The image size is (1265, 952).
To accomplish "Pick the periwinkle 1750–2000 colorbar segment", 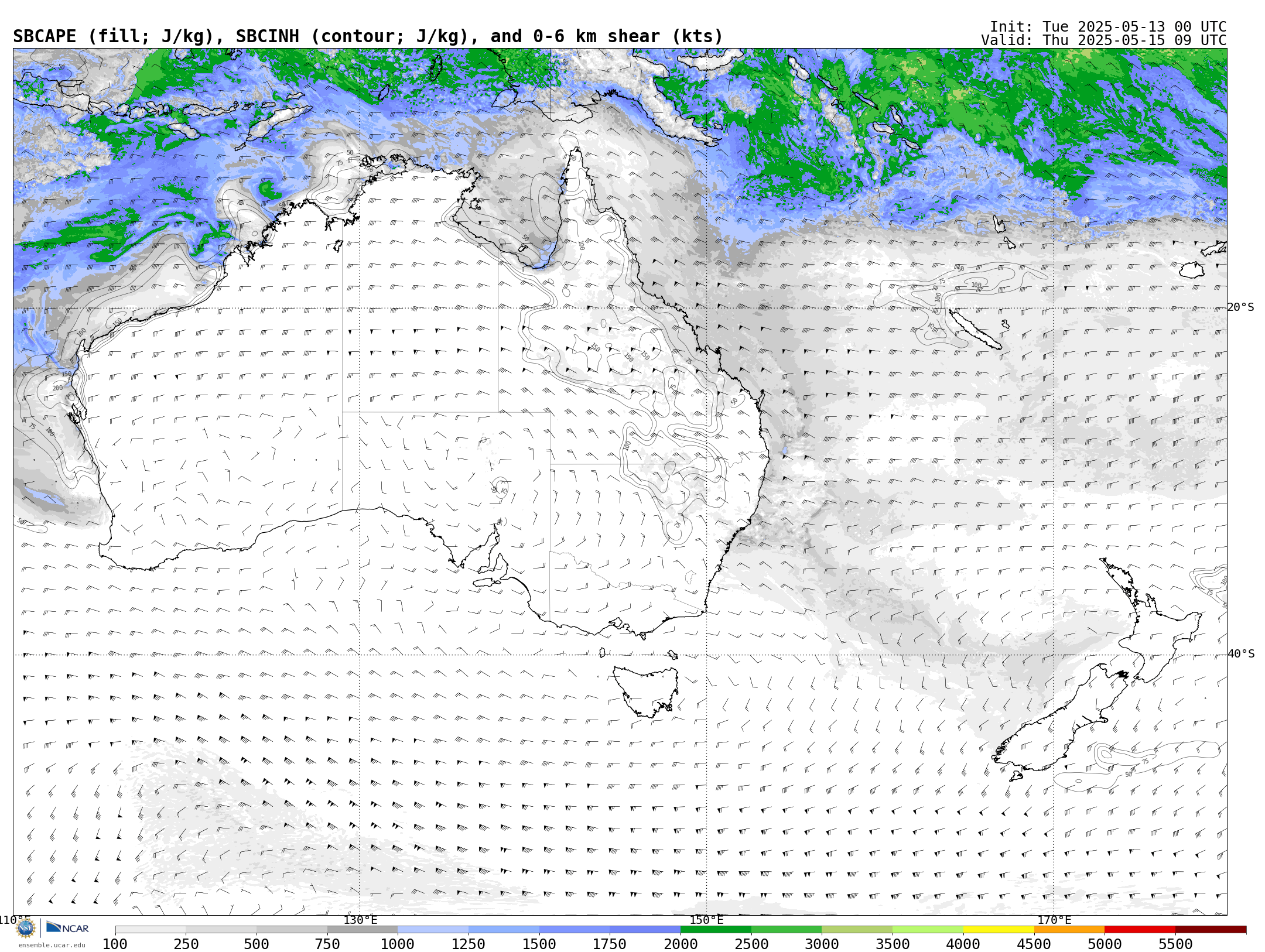I will click(x=645, y=930).
